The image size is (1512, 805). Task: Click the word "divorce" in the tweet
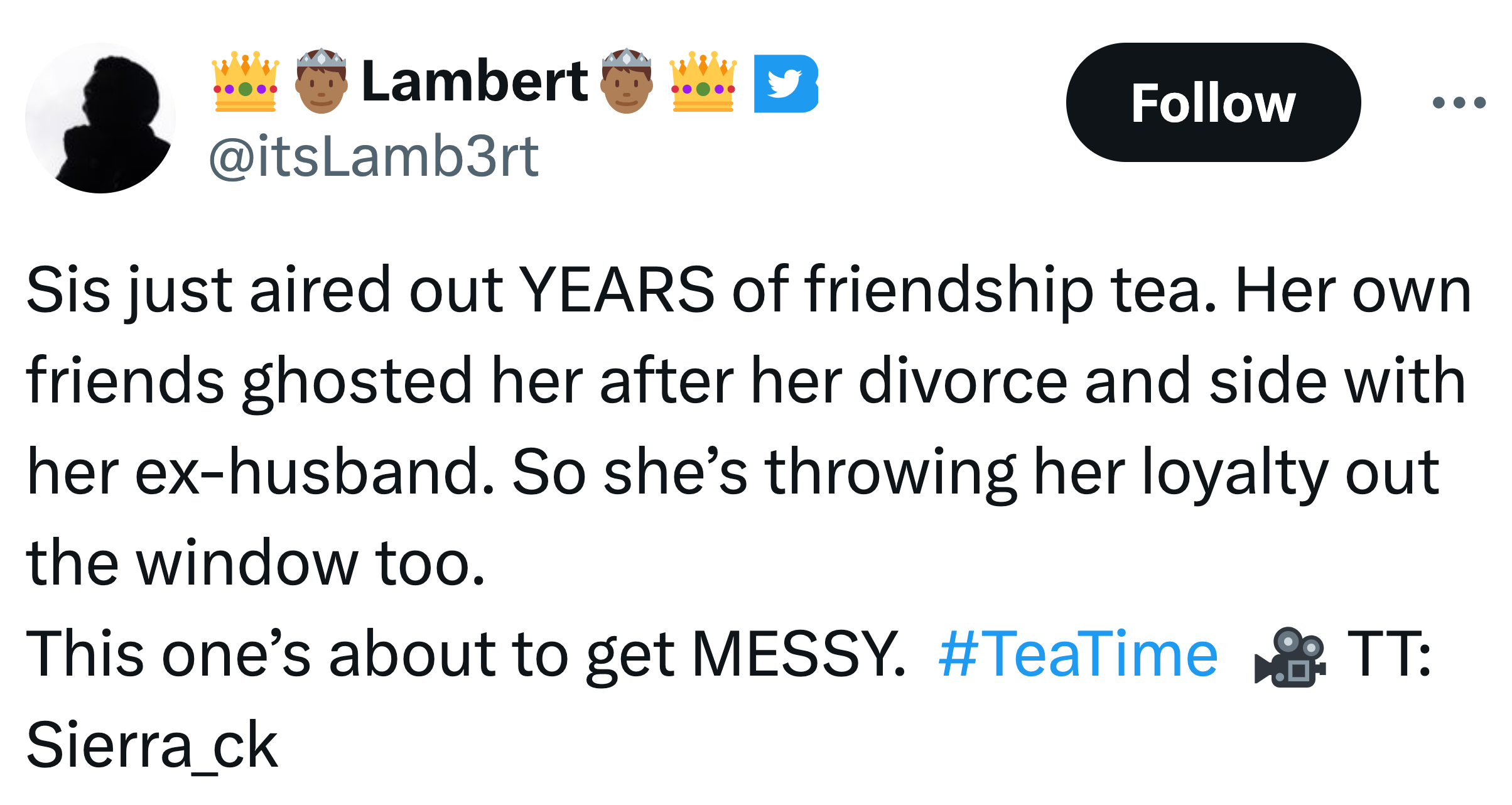tap(962, 381)
